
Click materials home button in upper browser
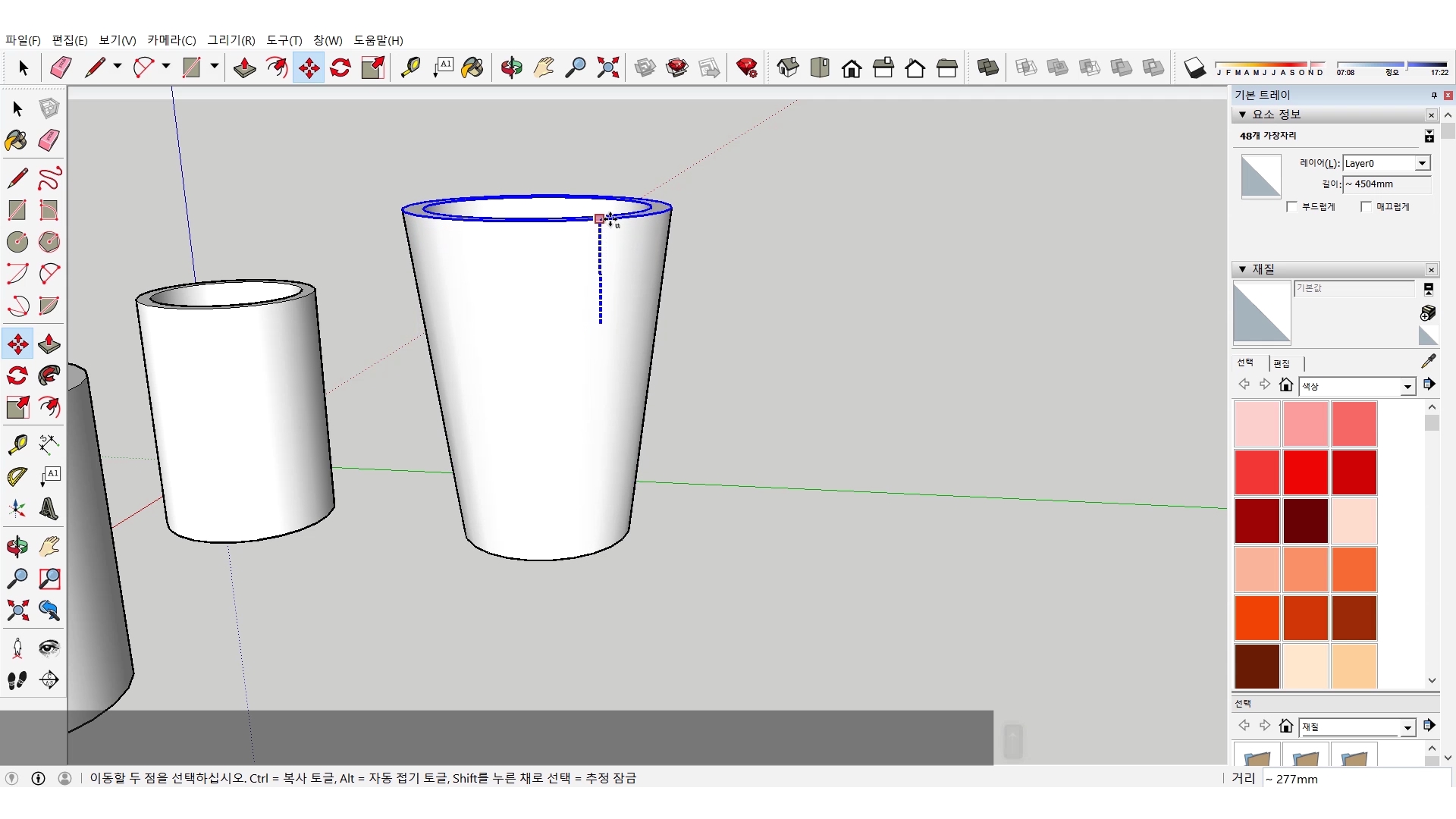pyautogui.click(x=1285, y=385)
